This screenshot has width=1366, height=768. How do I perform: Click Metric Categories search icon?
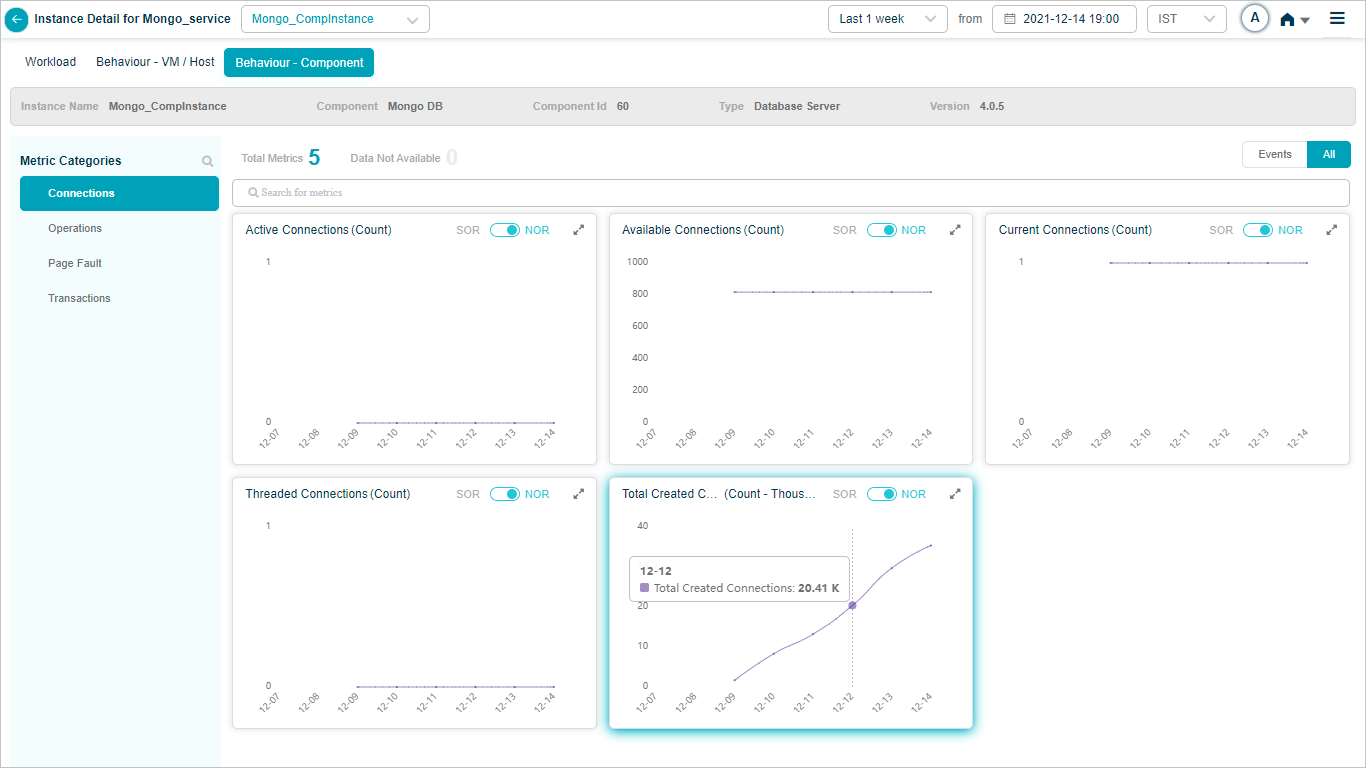[x=207, y=161]
